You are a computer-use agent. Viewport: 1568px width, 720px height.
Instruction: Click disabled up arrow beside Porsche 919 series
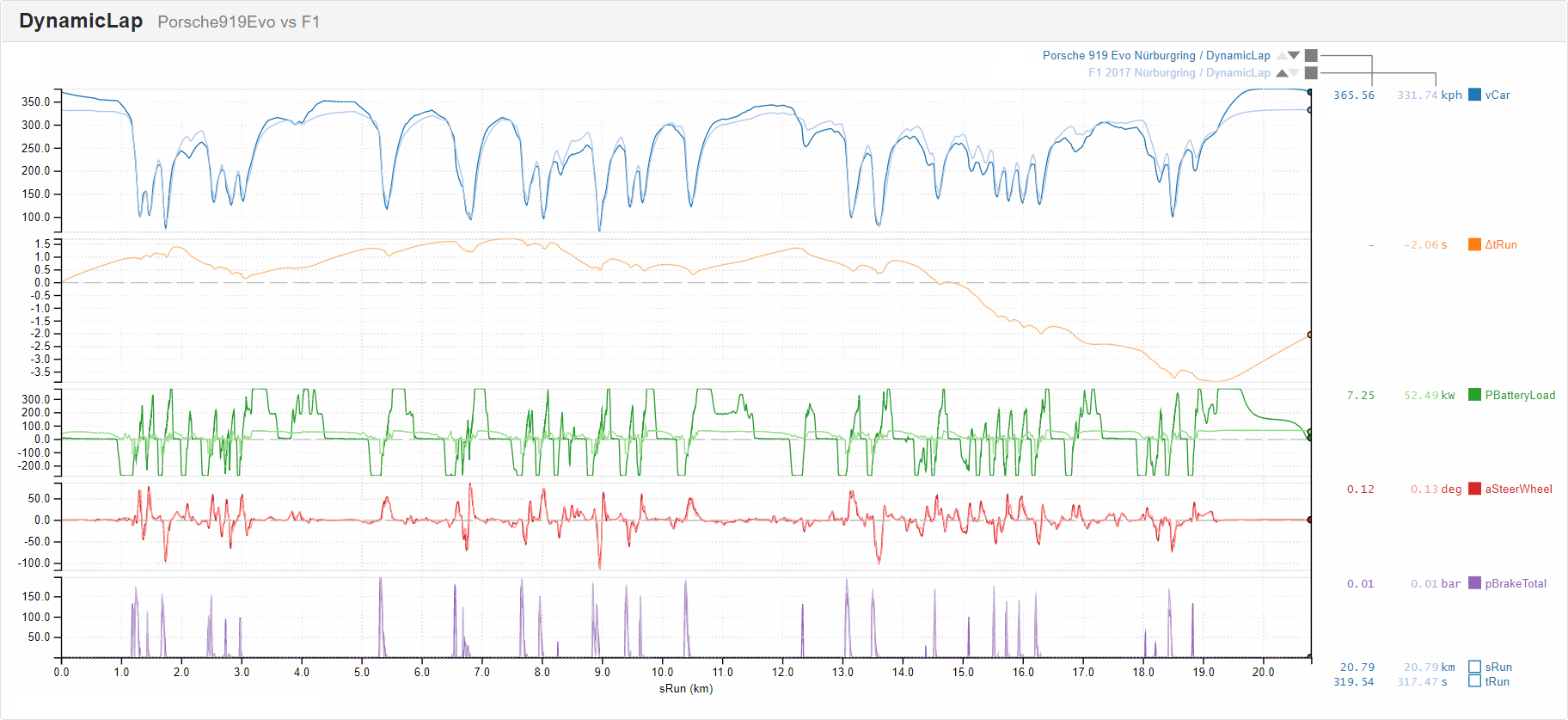[x=1282, y=55]
